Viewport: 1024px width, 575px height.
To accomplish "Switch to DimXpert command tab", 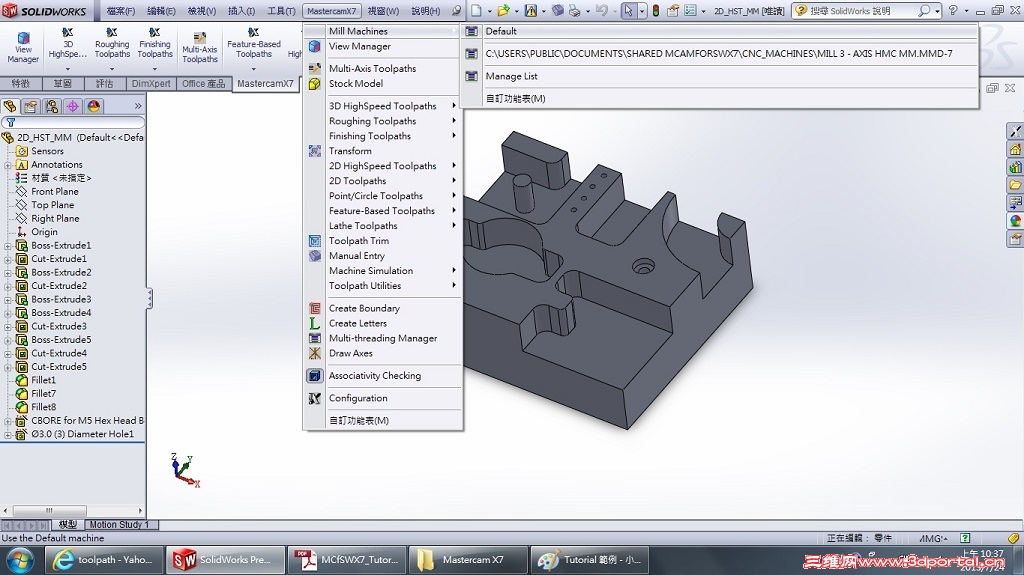I will click(151, 84).
